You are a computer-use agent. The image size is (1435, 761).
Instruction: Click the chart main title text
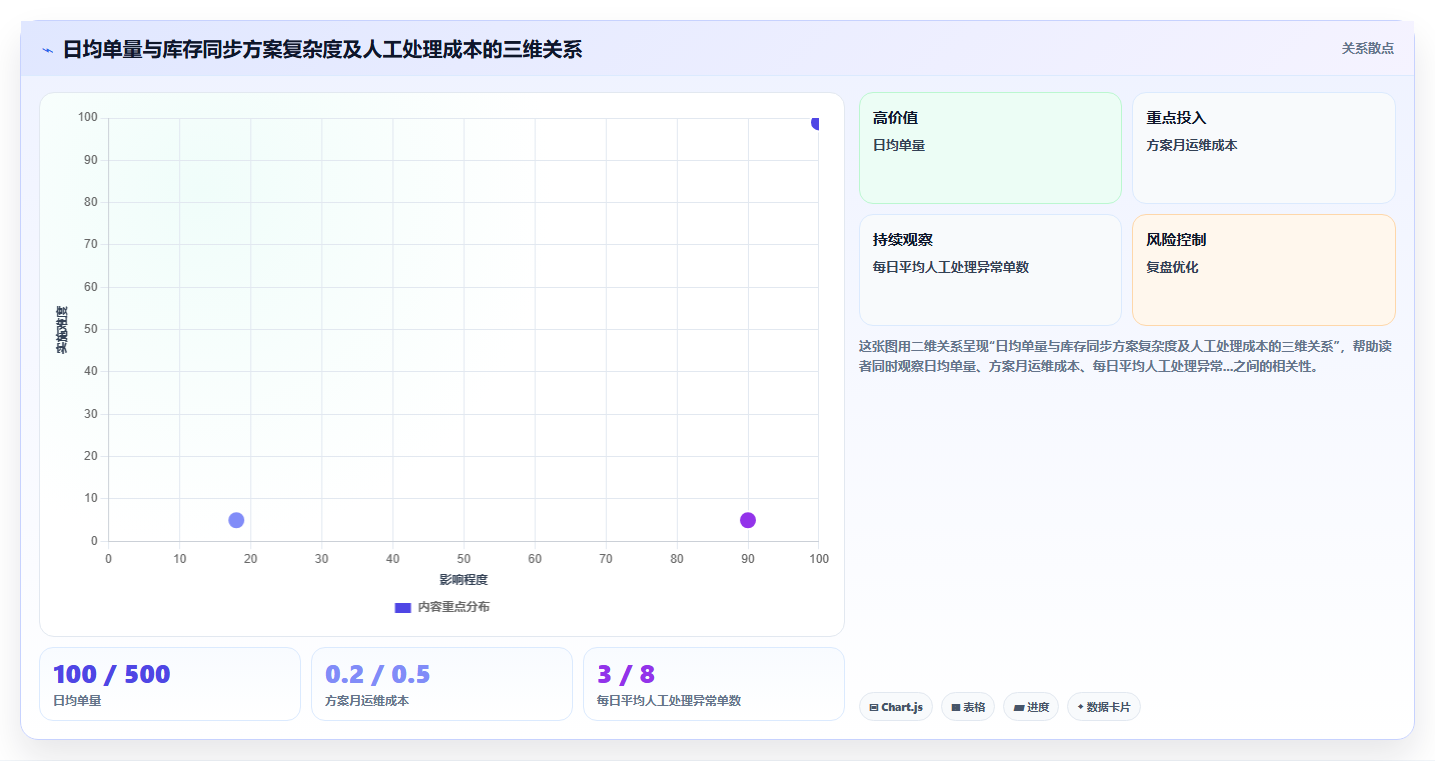pos(322,49)
